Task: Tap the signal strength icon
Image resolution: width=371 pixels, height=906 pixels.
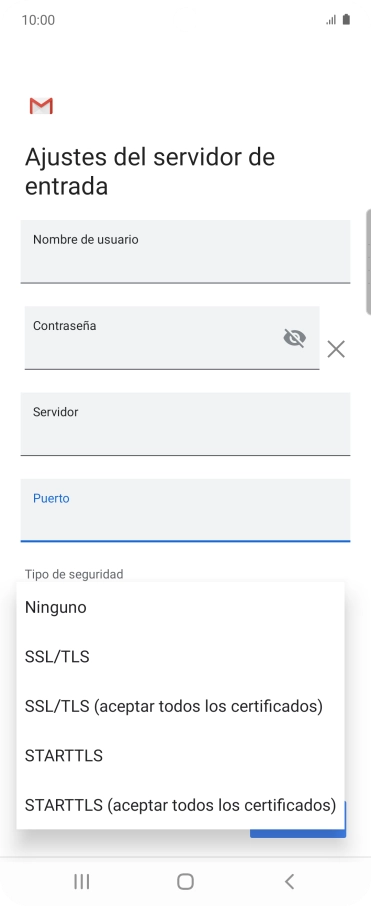Action: coord(331,20)
